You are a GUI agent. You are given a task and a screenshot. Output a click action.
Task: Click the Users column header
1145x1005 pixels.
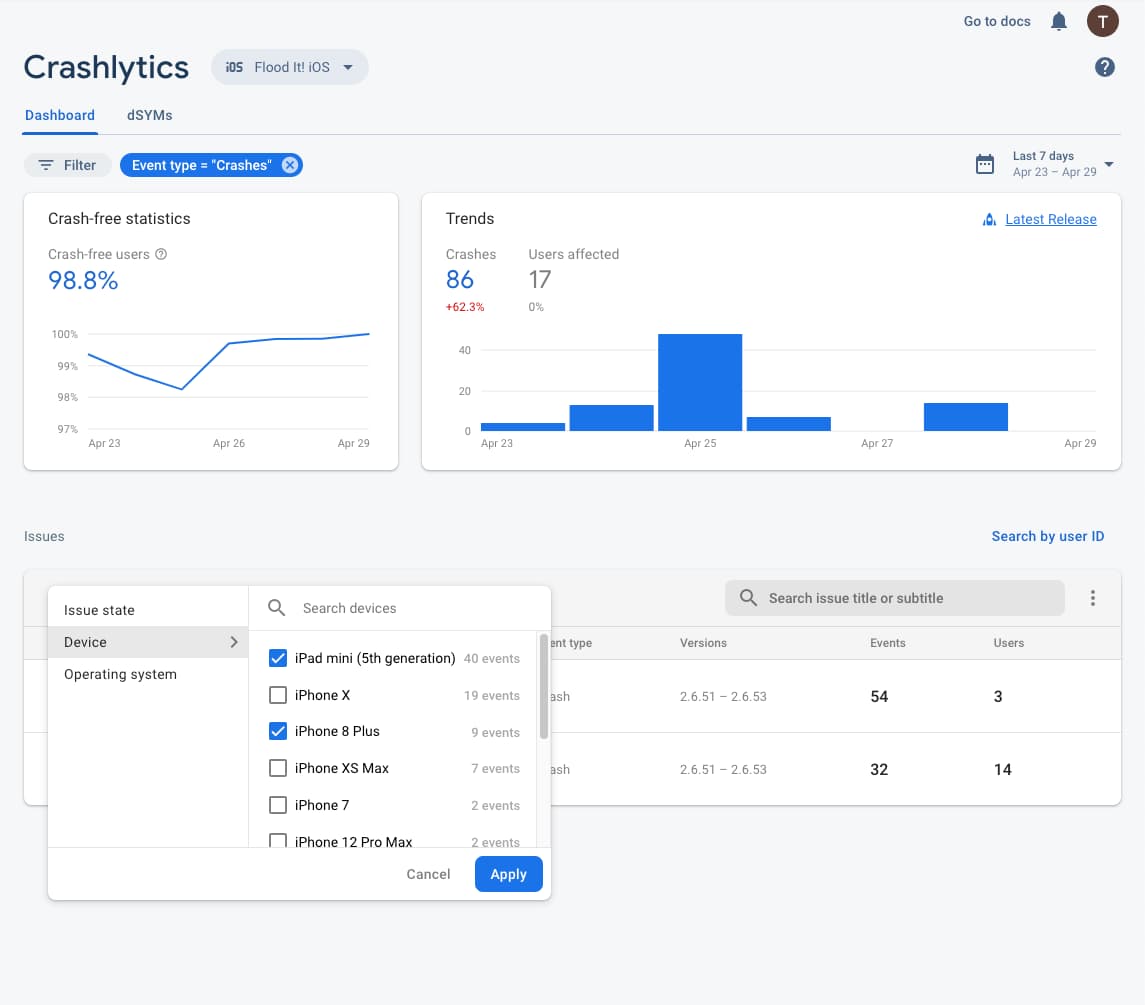[x=1008, y=643]
